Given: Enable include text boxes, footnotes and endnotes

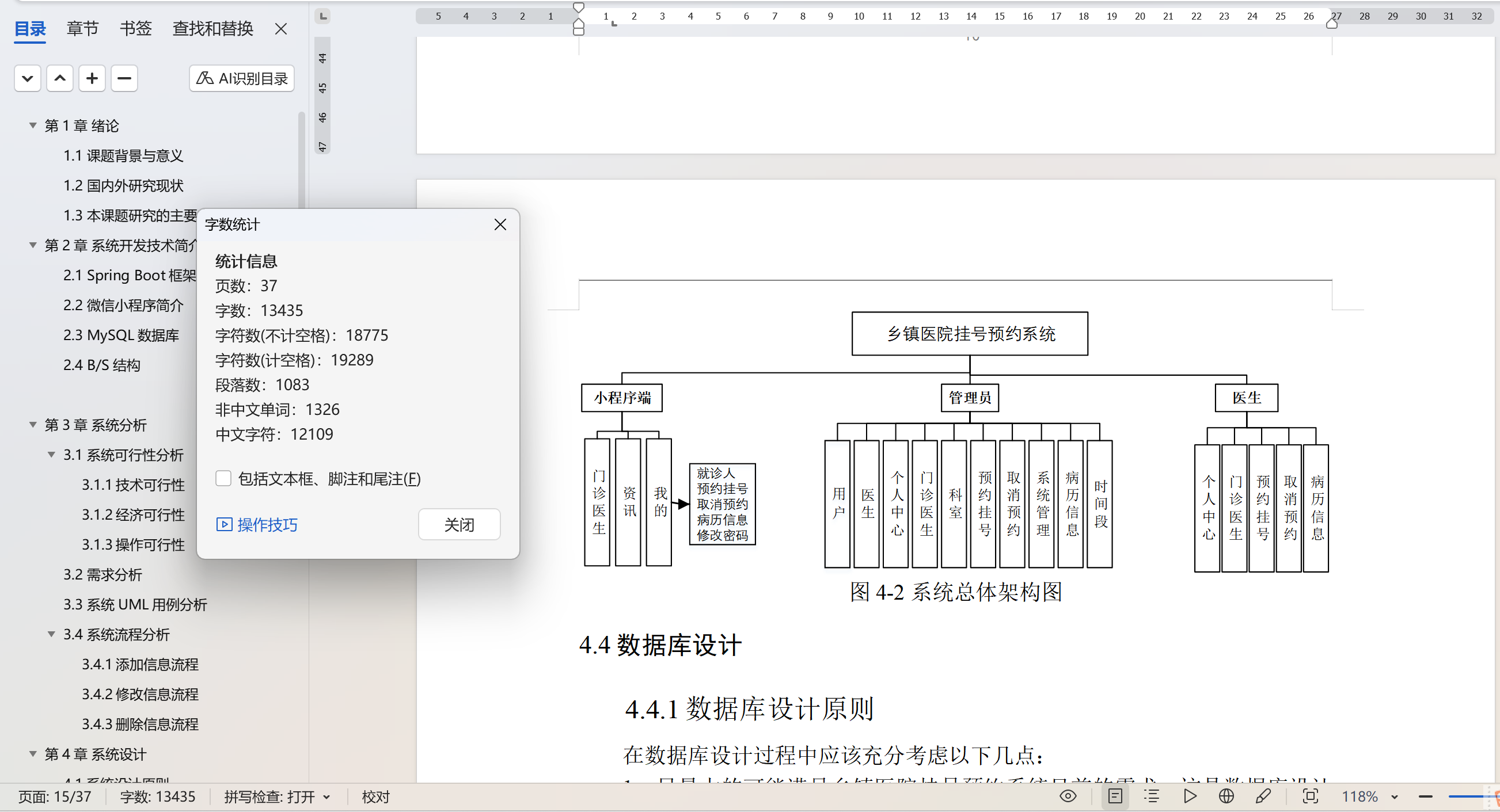Looking at the screenshot, I should click(x=223, y=478).
